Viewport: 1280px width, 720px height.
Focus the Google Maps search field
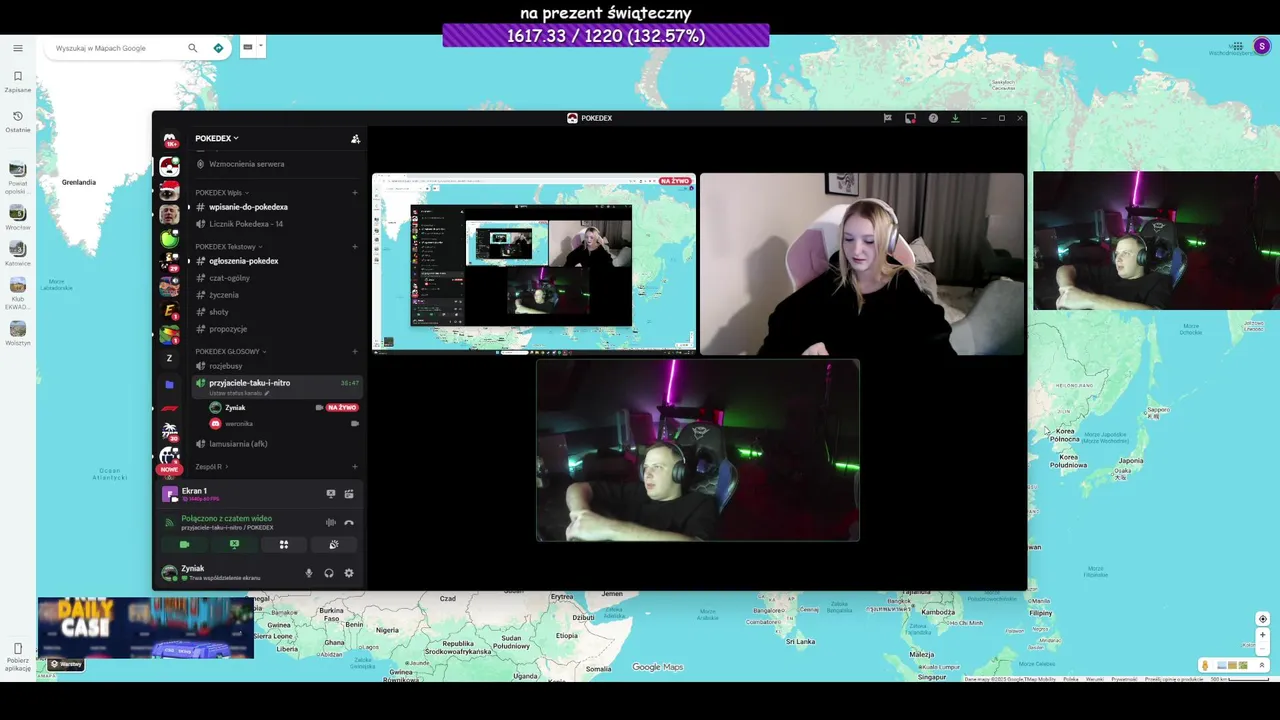[x=118, y=48]
